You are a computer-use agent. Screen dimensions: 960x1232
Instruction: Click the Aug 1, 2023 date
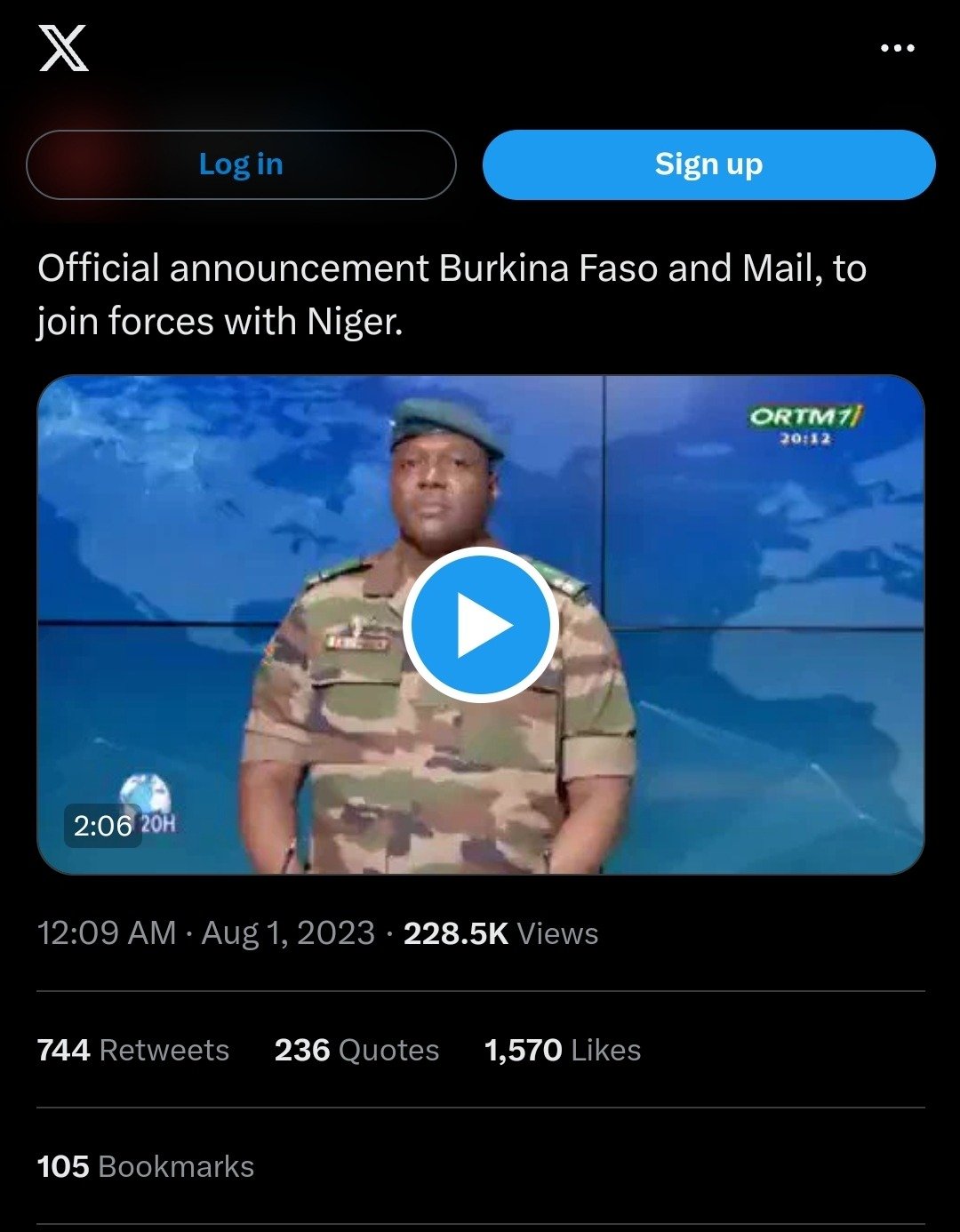pos(288,933)
